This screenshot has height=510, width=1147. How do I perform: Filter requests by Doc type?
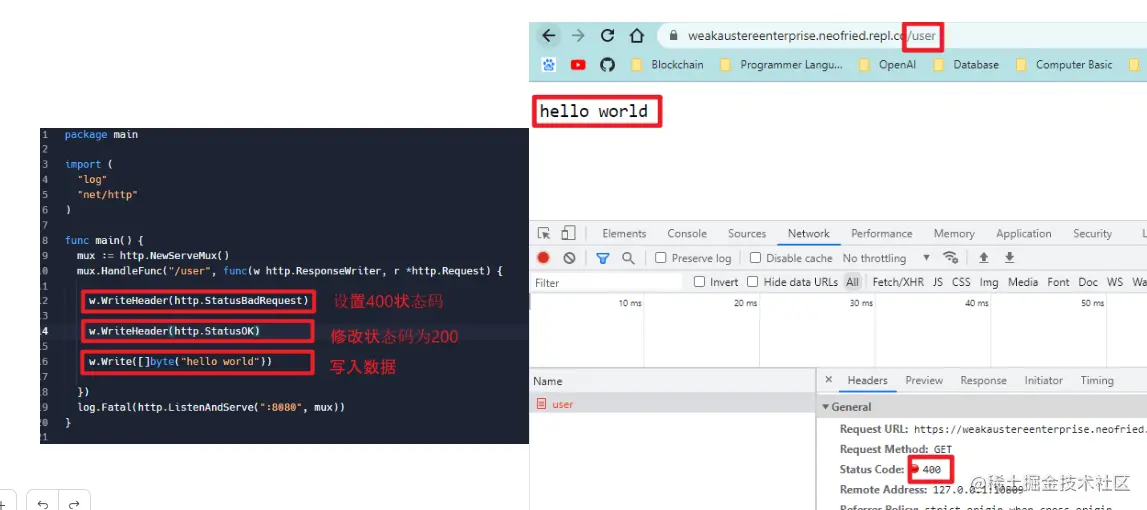pos(1088,282)
